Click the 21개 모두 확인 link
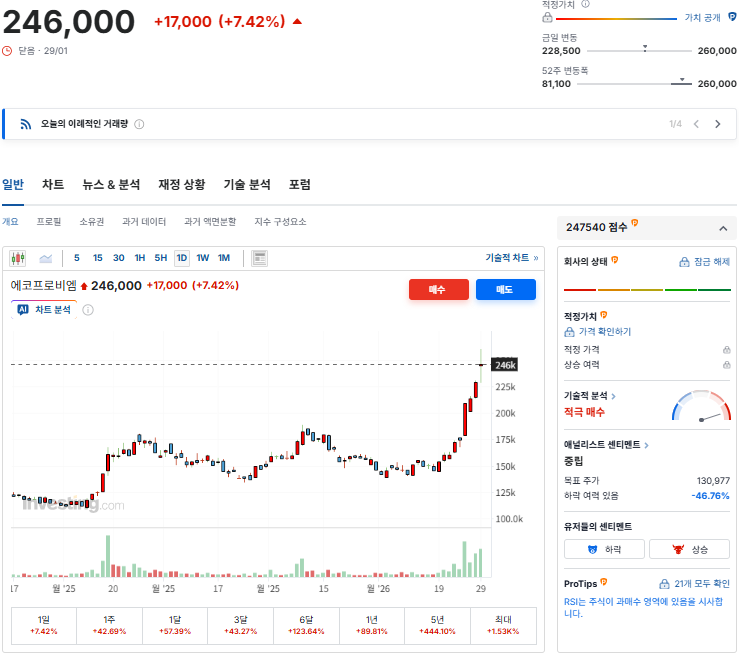 [694, 584]
